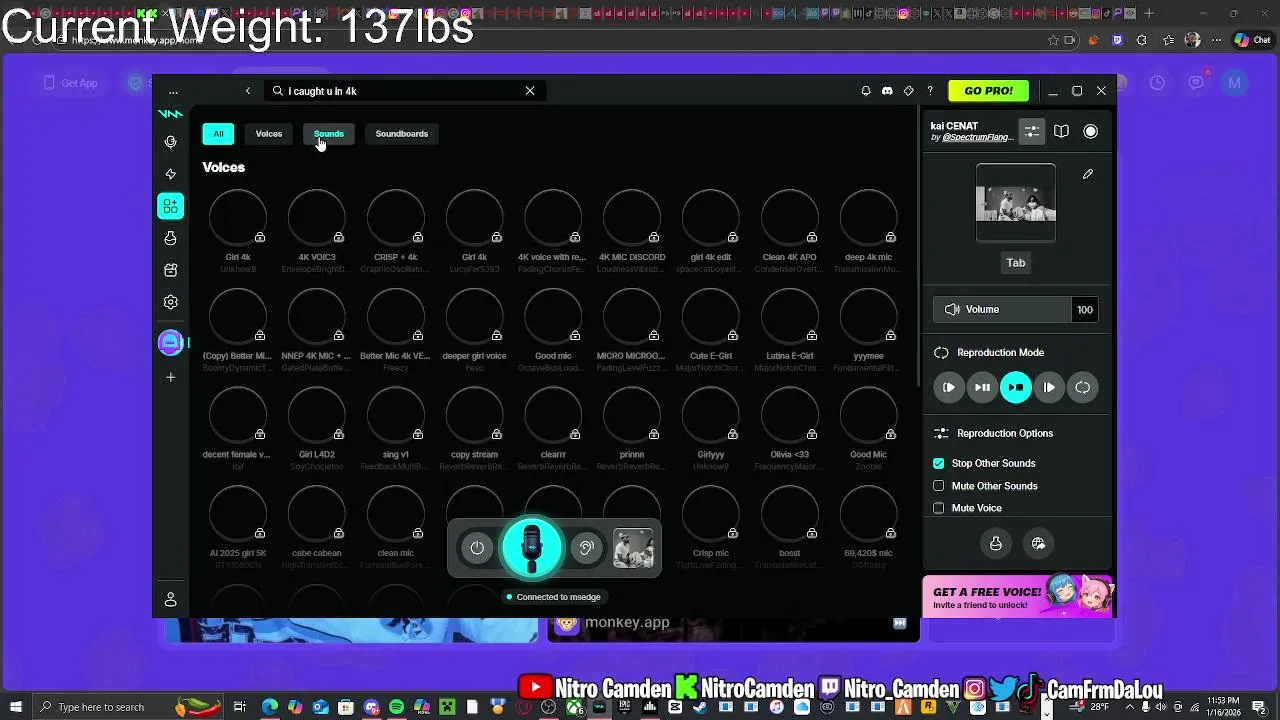Click the globe share button at panel bottom
1280x720 pixels.
[x=1038, y=543]
